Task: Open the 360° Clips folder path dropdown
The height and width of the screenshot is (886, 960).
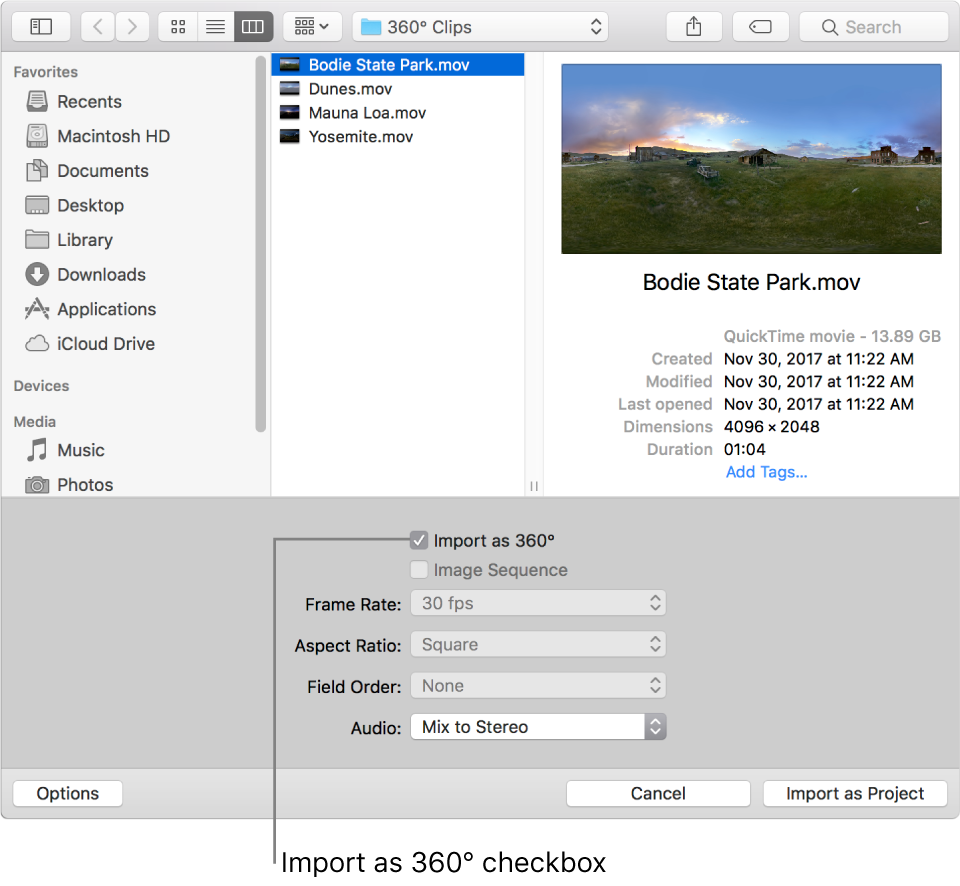Action: [480, 27]
